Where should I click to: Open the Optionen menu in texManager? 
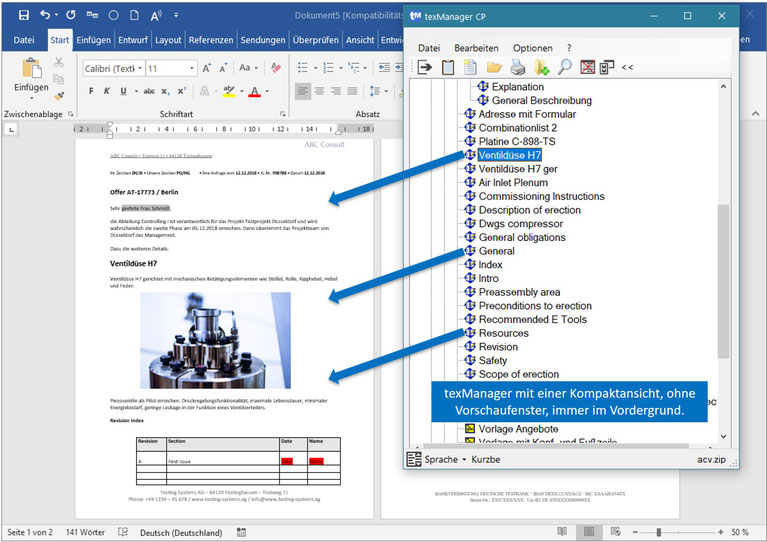pos(533,48)
